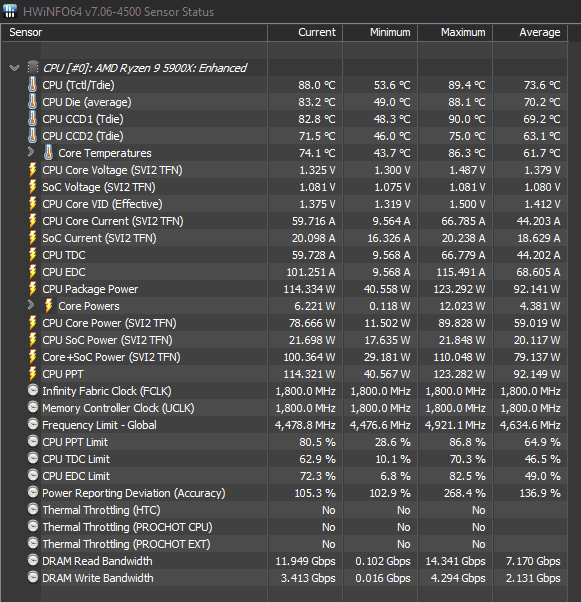Click lightning icon for CPU TDC

(x=33, y=255)
